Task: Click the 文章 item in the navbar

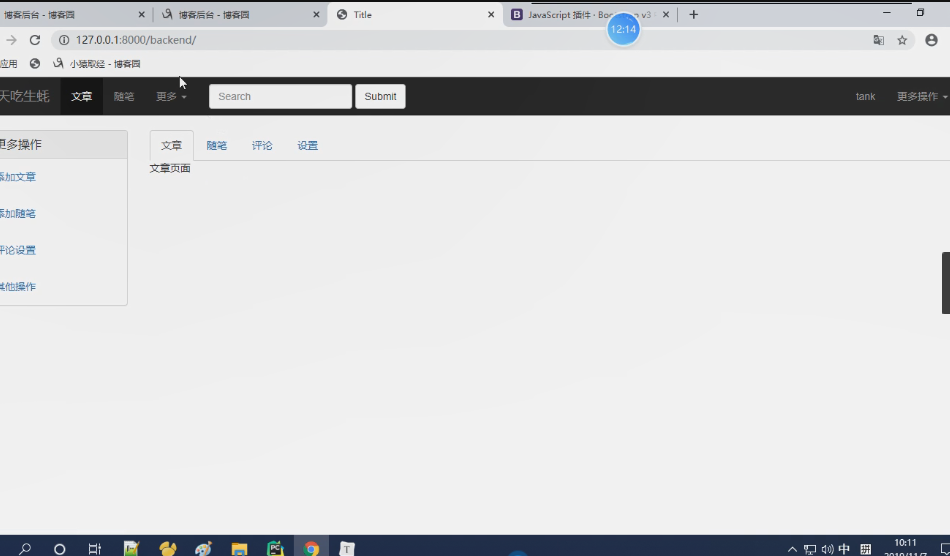Action: point(82,96)
